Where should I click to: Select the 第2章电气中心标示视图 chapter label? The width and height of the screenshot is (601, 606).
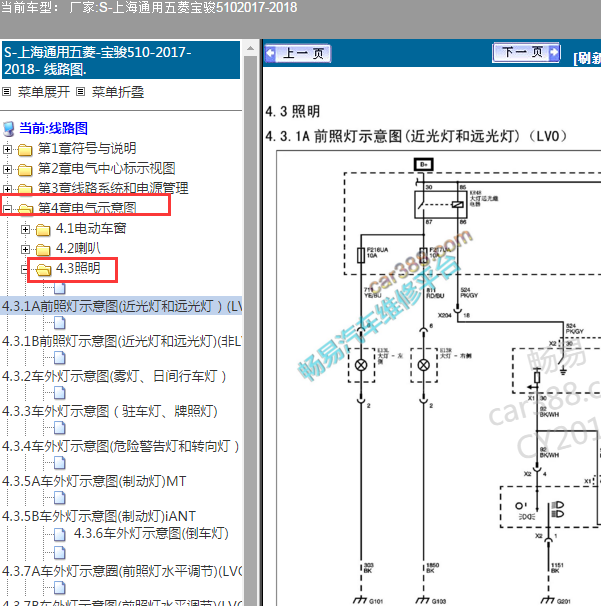pos(107,169)
